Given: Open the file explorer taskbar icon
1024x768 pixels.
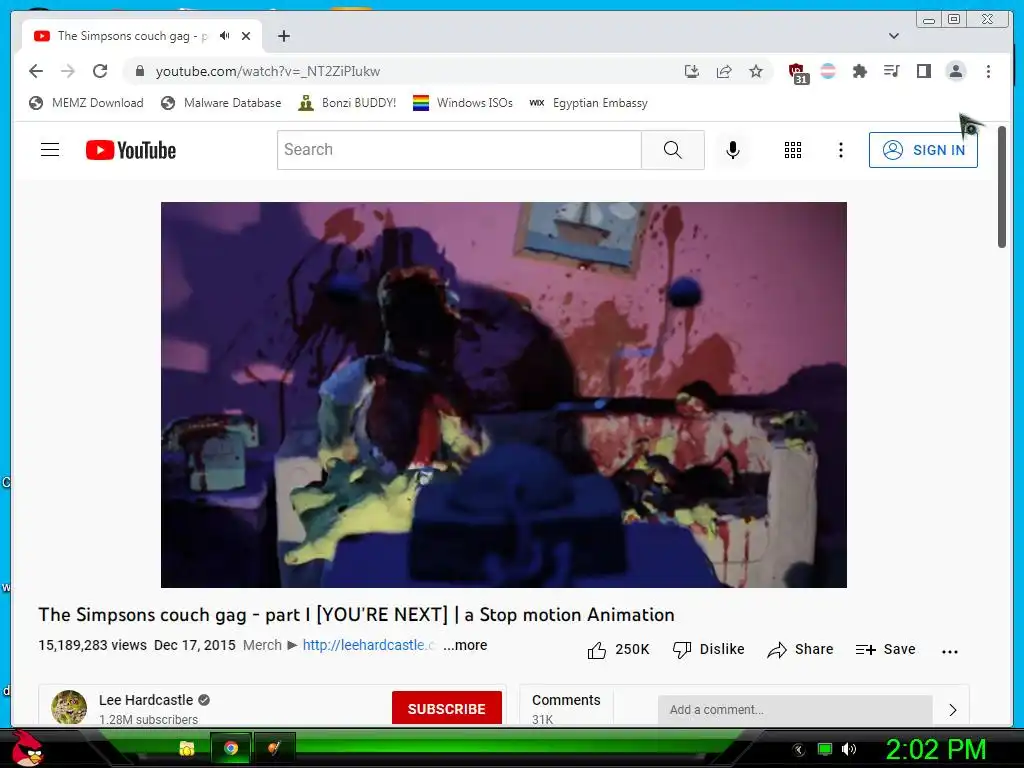Looking at the screenshot, I should [x=187, y=748].
